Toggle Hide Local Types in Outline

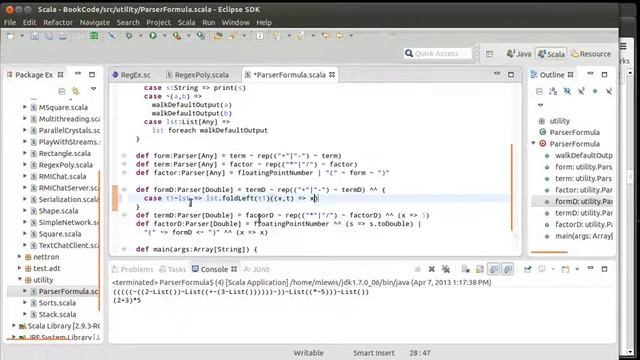pyautogui.click(x=609, y=91)
